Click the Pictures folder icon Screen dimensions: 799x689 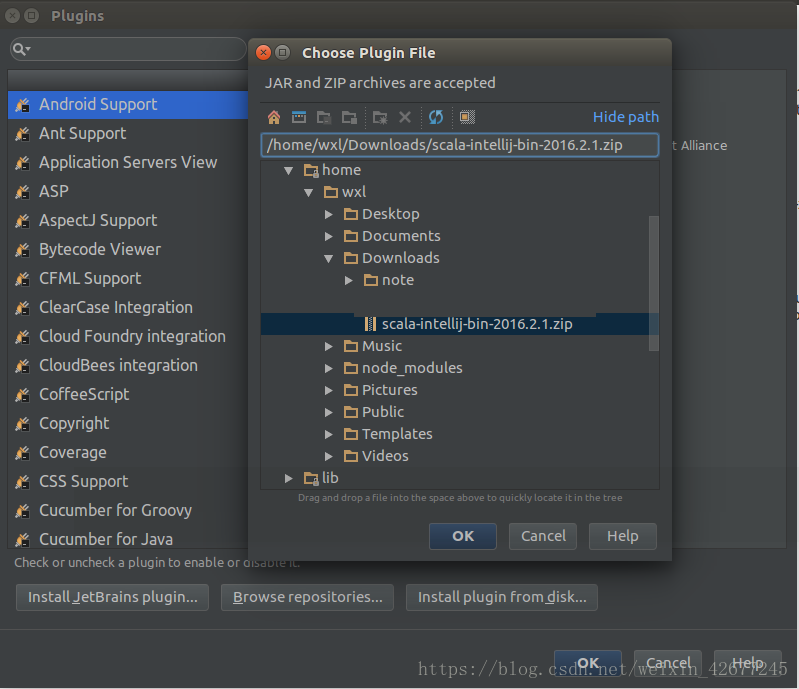(x=351, y=390)
